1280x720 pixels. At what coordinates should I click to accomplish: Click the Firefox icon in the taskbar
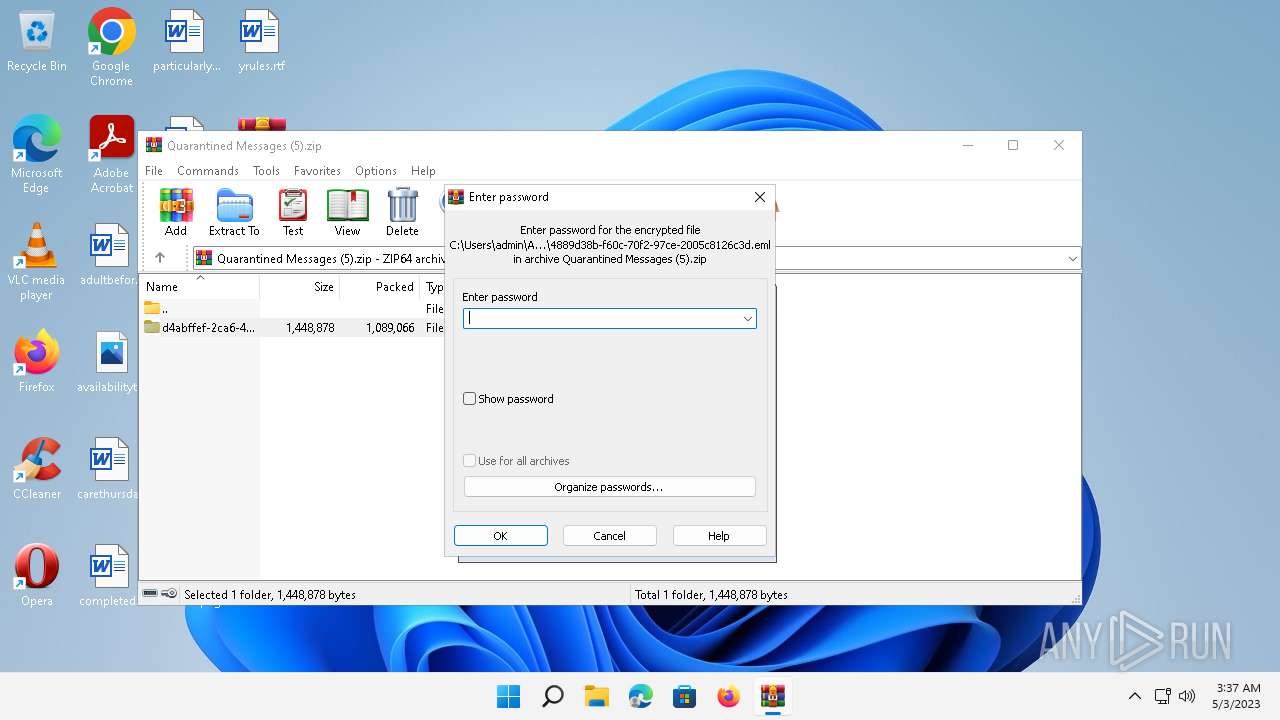pos(728,696)
